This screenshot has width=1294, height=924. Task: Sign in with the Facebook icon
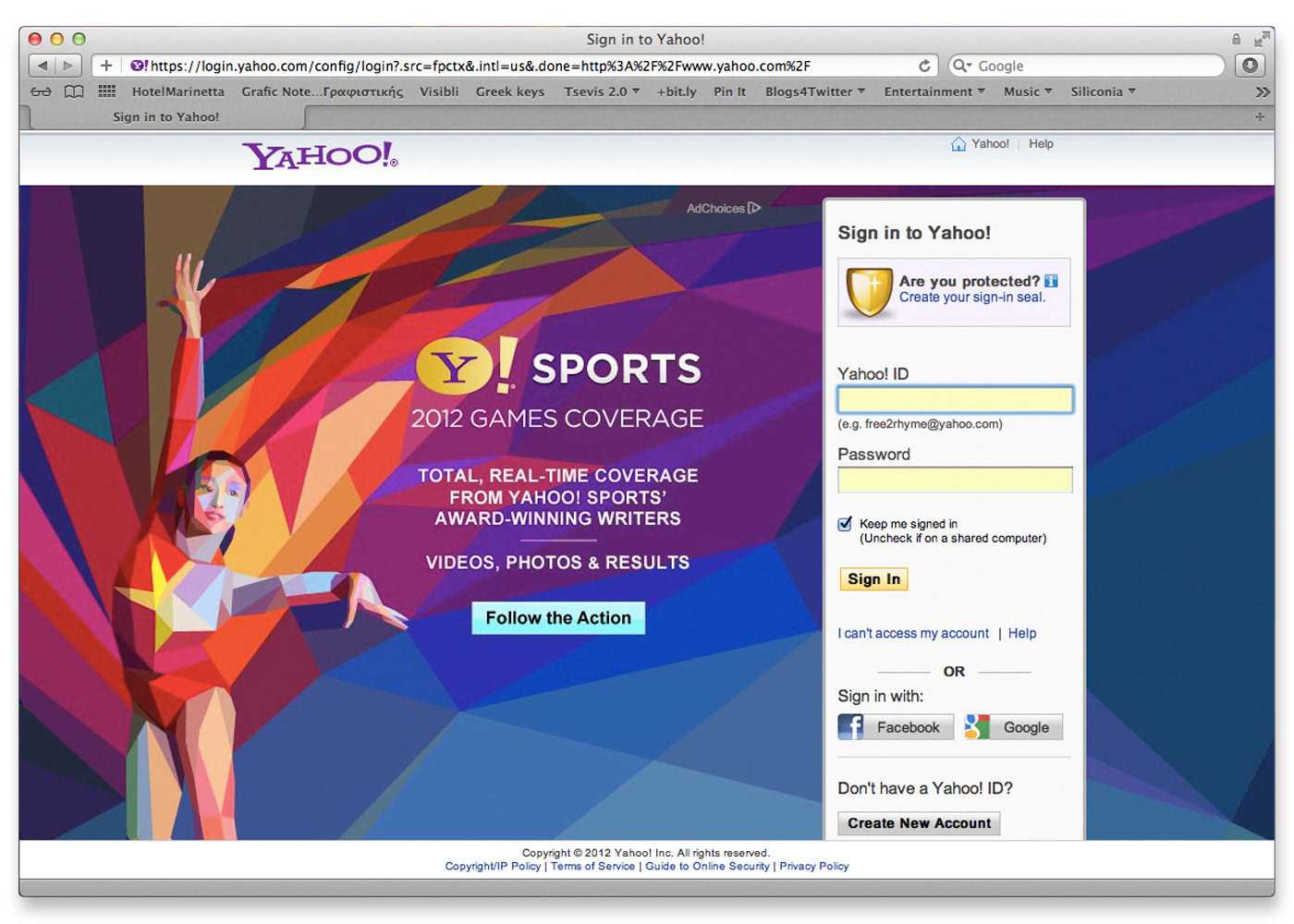(x=849, y=726)
